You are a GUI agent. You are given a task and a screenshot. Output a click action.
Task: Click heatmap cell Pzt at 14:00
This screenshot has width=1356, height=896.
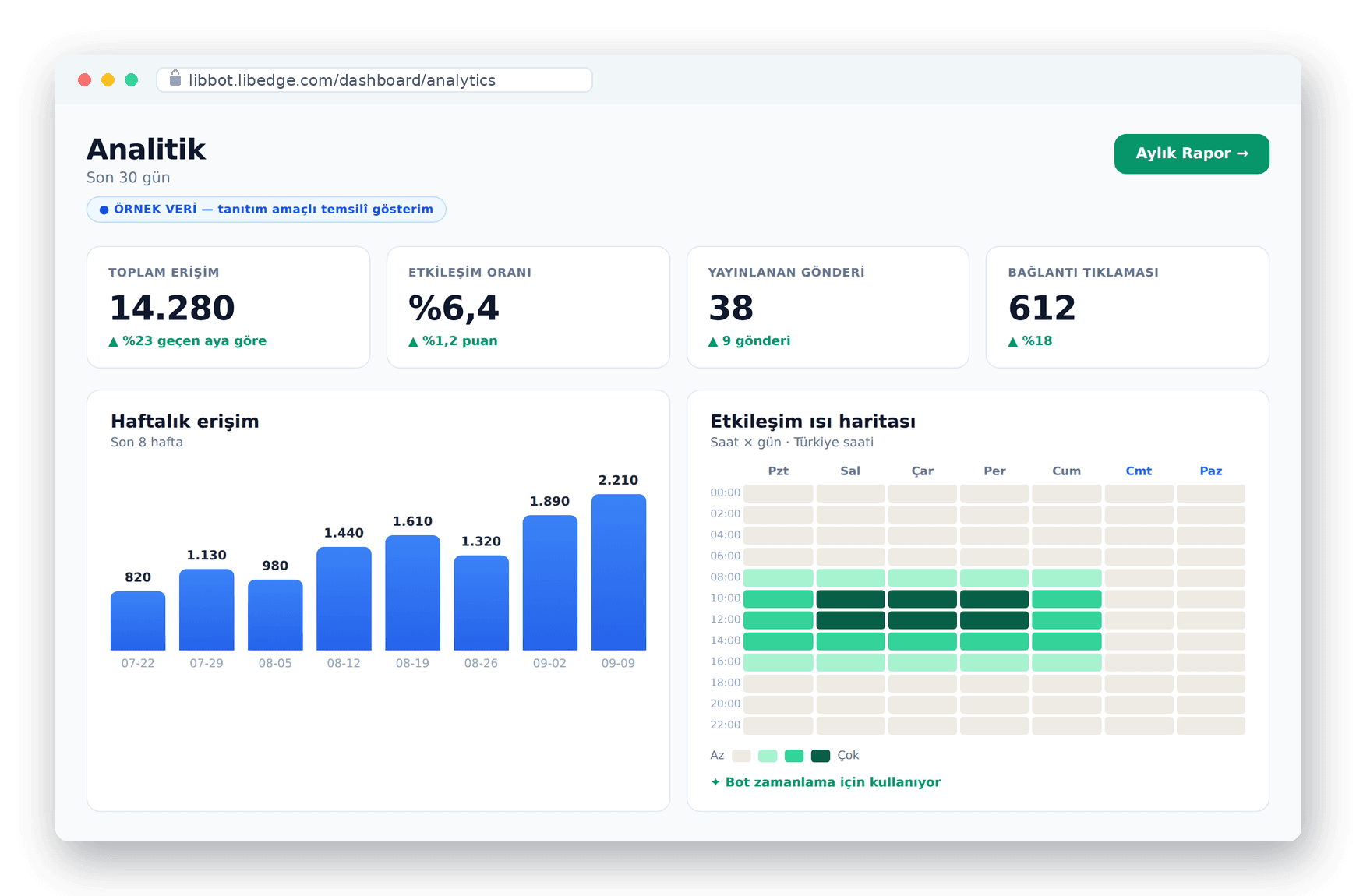(778, 640)
